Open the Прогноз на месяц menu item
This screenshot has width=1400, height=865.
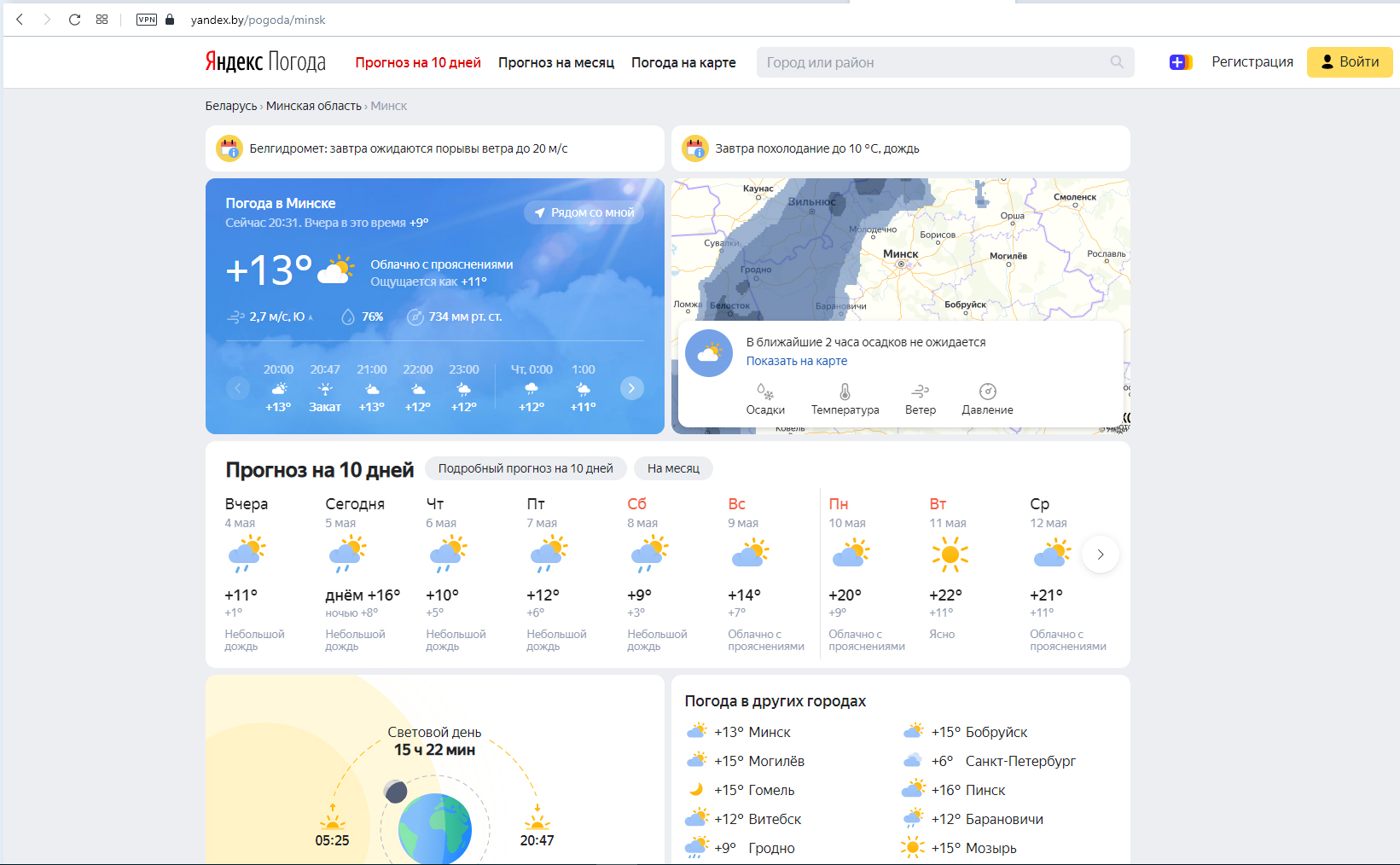[x=556, y=62]
